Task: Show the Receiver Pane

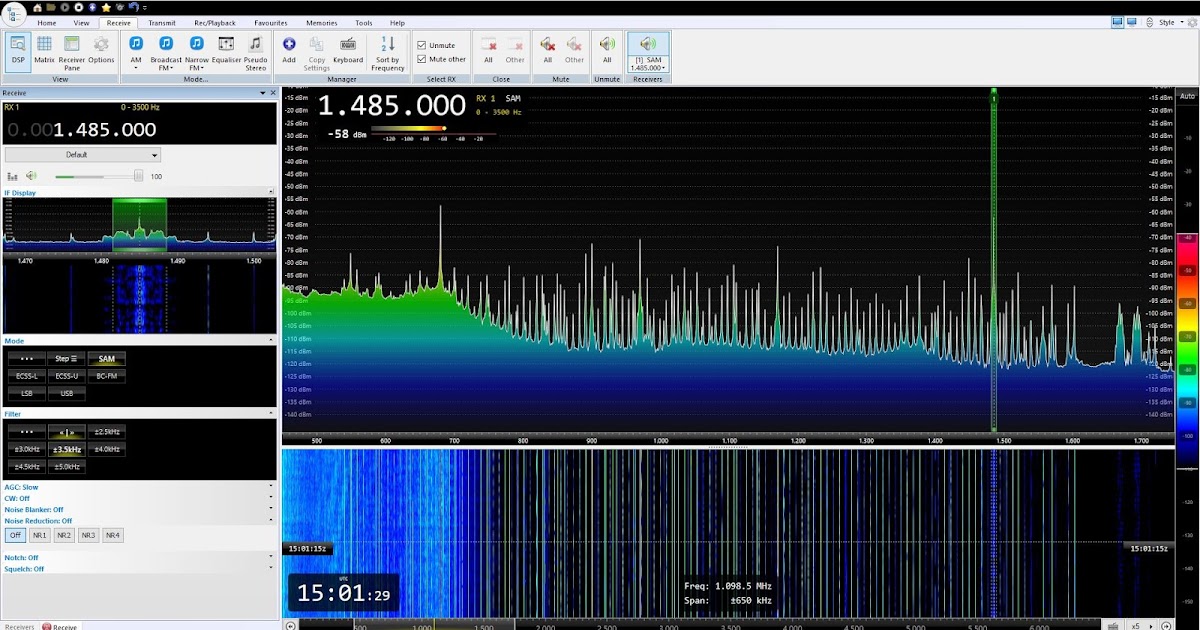Action: click(70, 49)
